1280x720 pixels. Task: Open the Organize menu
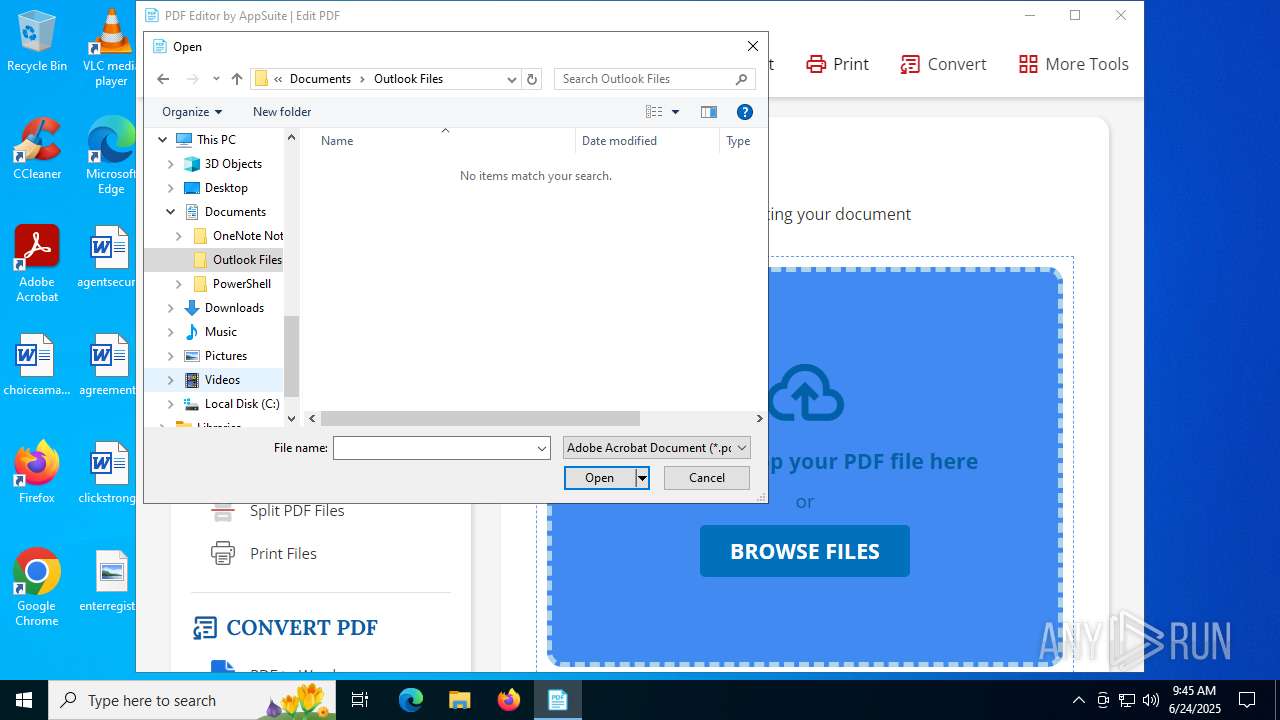pos(192,112)
